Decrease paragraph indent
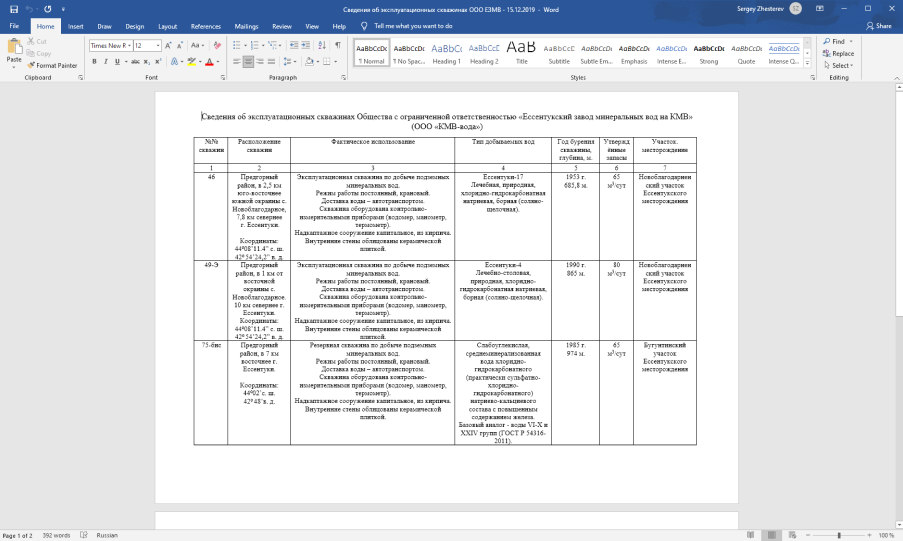Image resolution: width=903 pixels, height=541 pixels. (294, 46)
